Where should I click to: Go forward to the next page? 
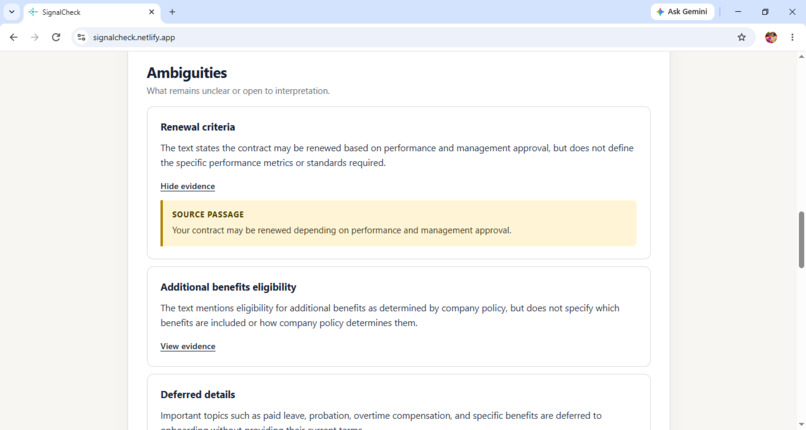coord(34,37)
